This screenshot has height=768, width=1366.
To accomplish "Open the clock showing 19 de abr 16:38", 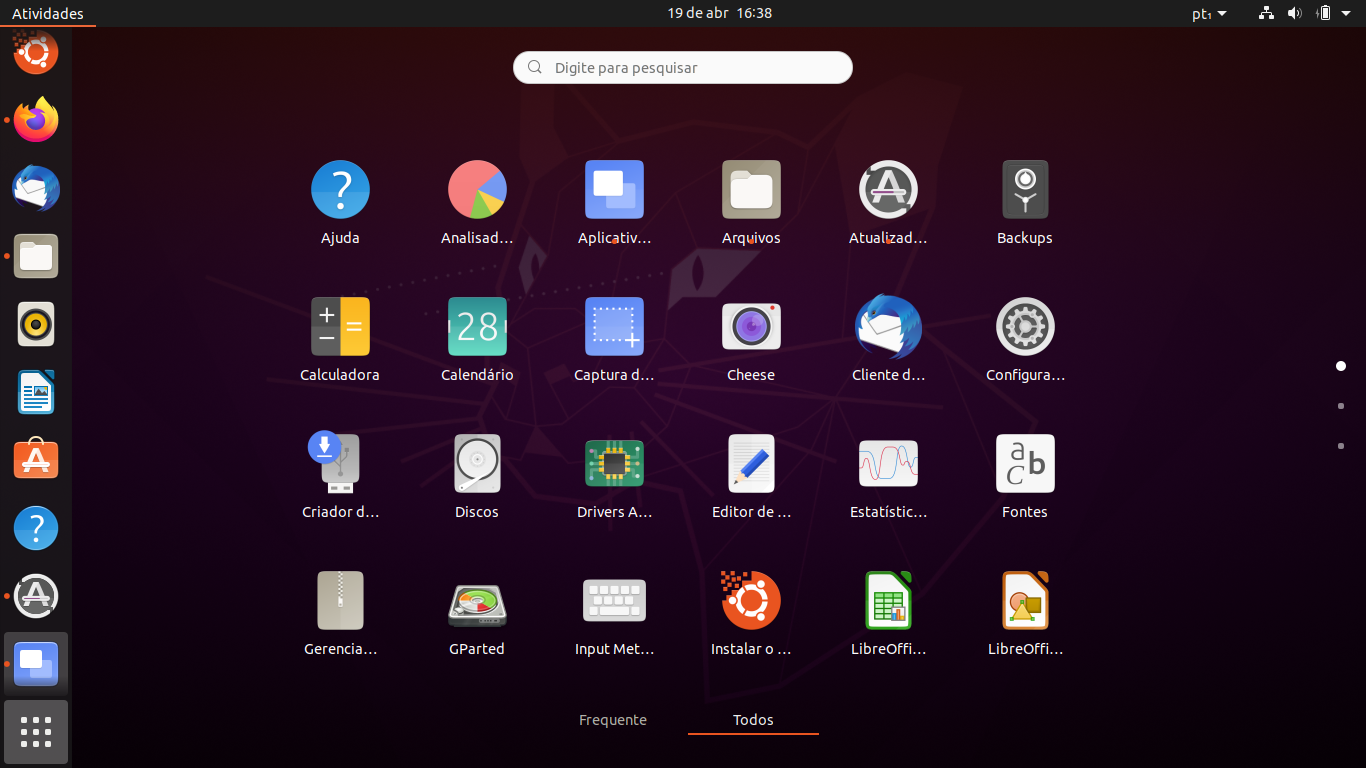I will pos(719,13).
